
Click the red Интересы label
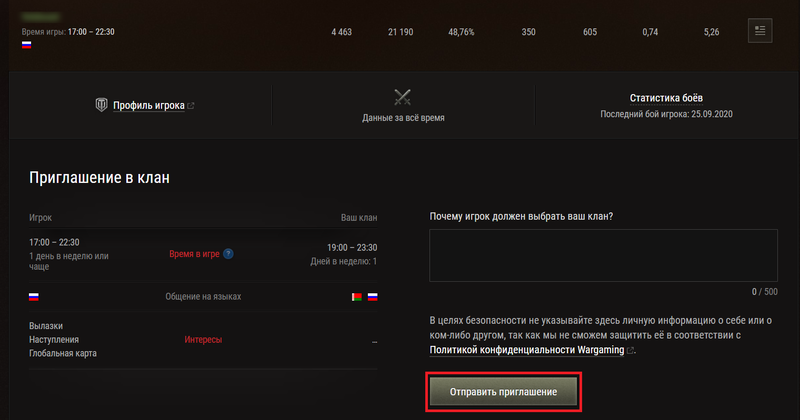(203, 340)
